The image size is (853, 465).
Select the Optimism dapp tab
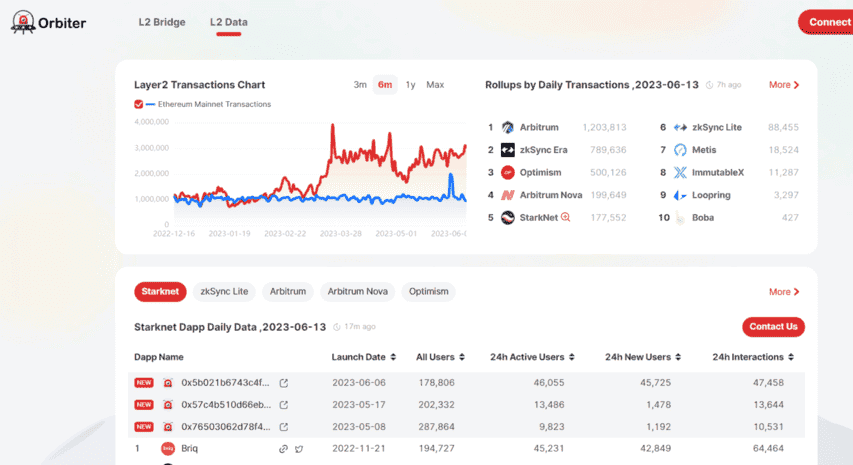tap(429, 292)
